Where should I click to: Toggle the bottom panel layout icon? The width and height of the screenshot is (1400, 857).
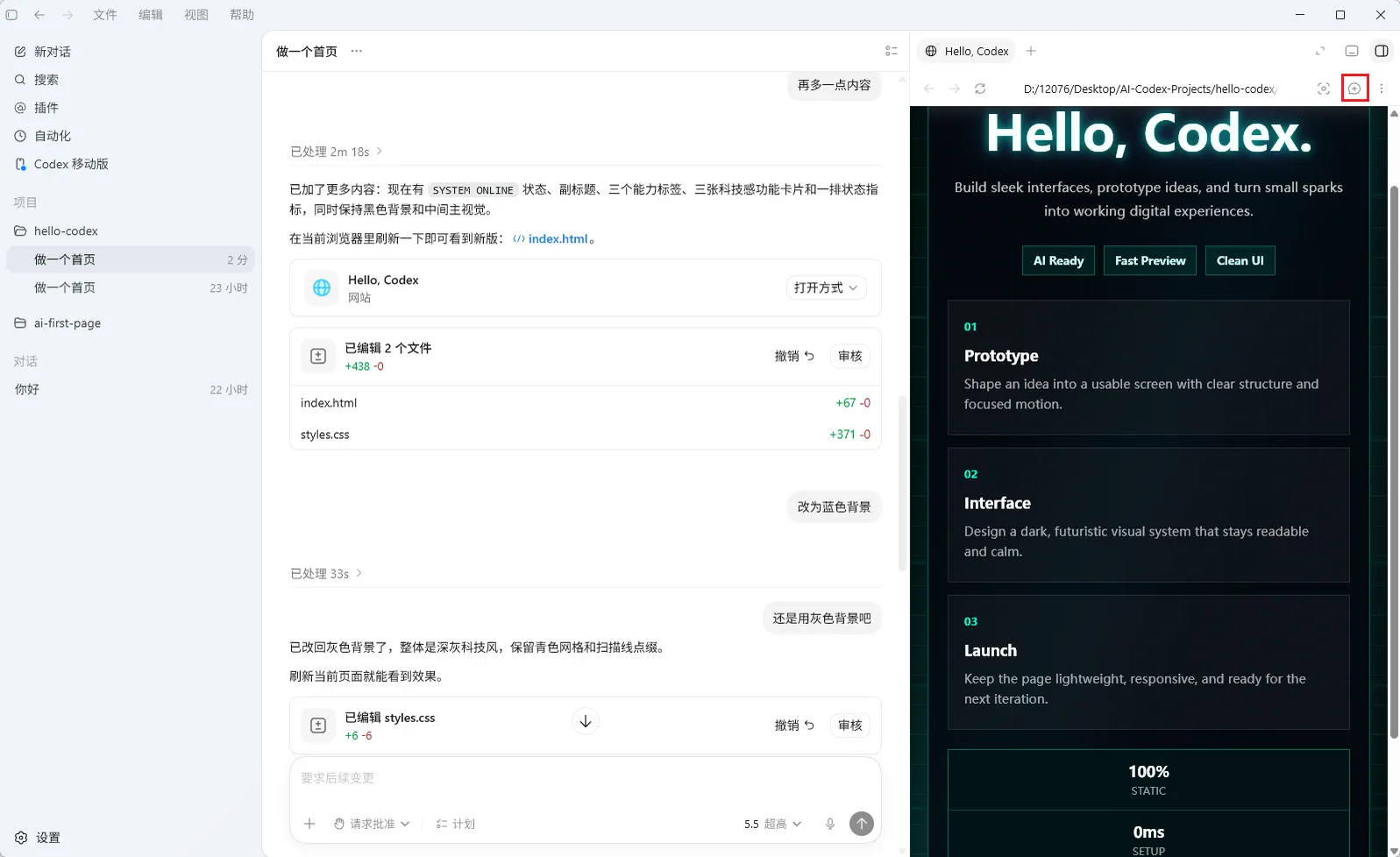[x=1352, y=51]
